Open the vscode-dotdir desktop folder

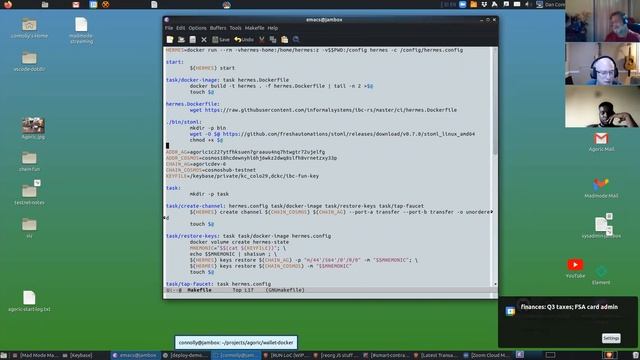pos(29,62)
